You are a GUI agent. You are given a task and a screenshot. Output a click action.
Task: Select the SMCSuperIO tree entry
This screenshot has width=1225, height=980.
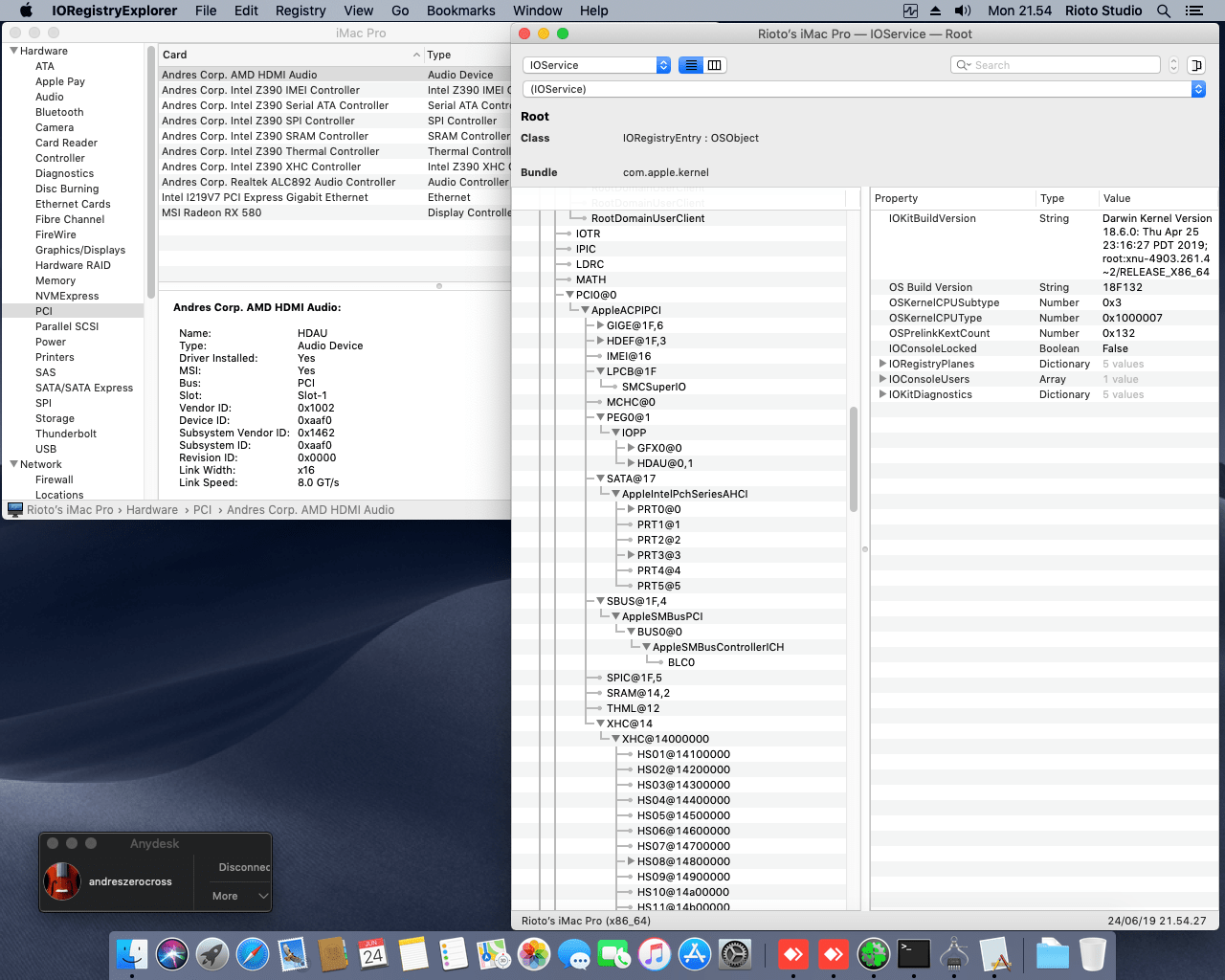[x=654, y=387]
